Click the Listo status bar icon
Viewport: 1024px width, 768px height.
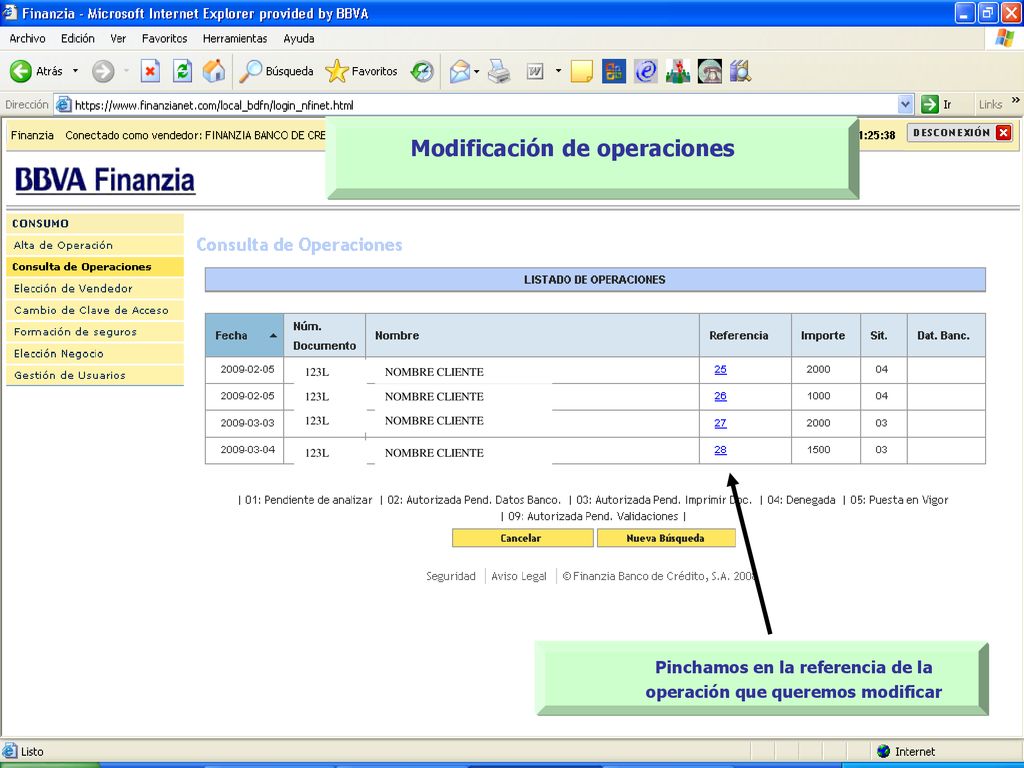[x=10, y=751]
